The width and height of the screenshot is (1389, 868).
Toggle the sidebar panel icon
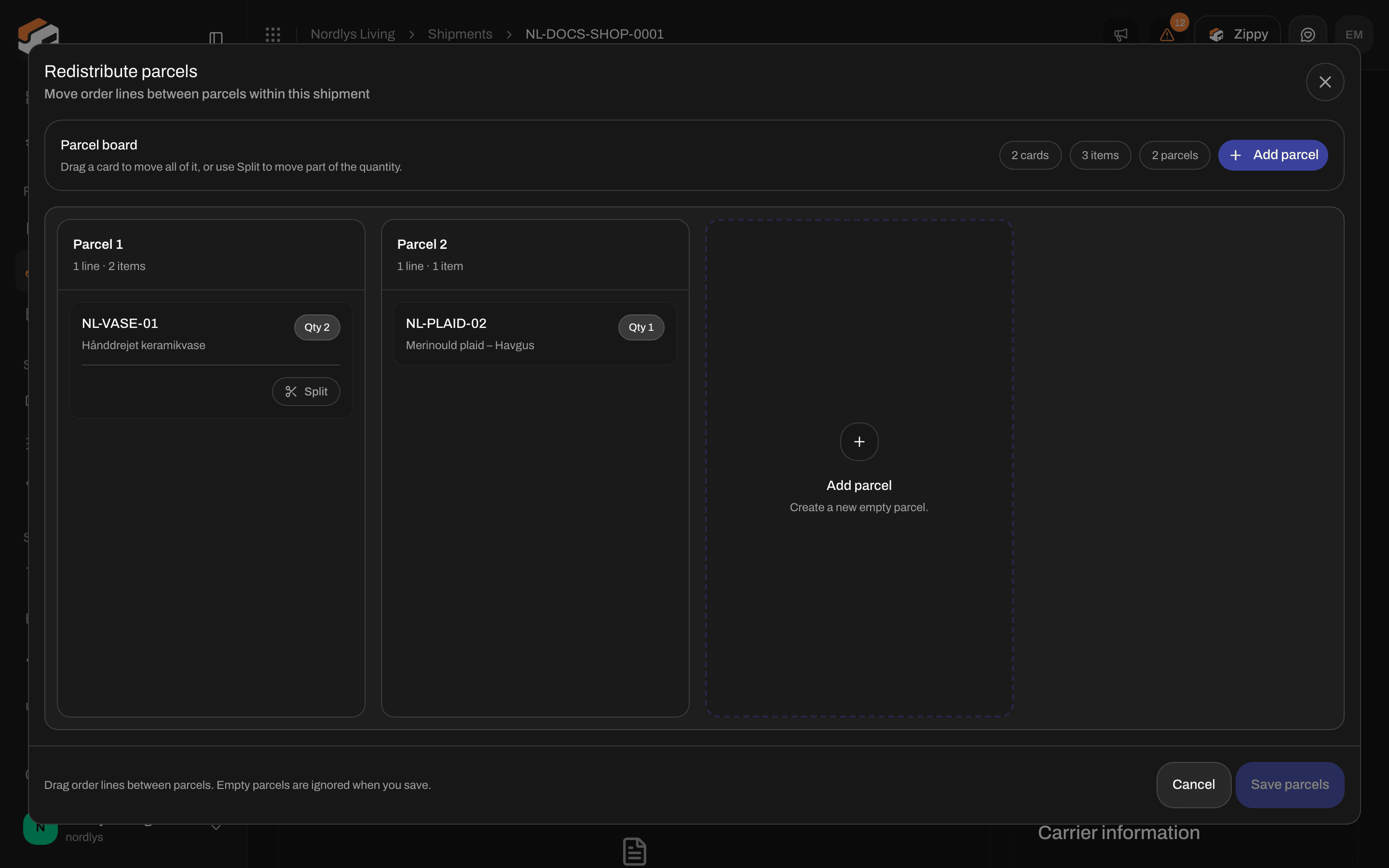pos(216,38)
